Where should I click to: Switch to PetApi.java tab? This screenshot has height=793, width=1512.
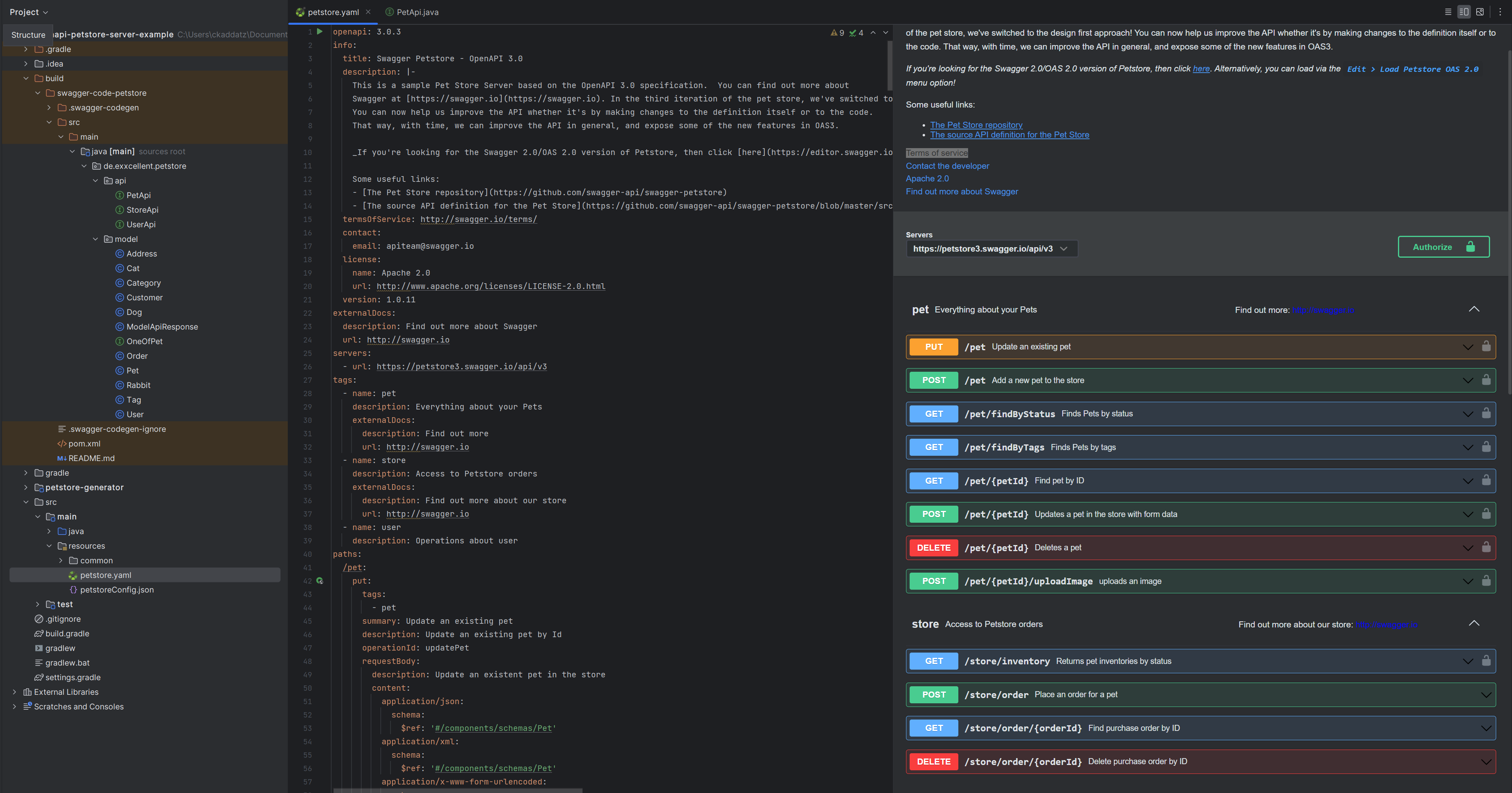(x=412, y=12)
